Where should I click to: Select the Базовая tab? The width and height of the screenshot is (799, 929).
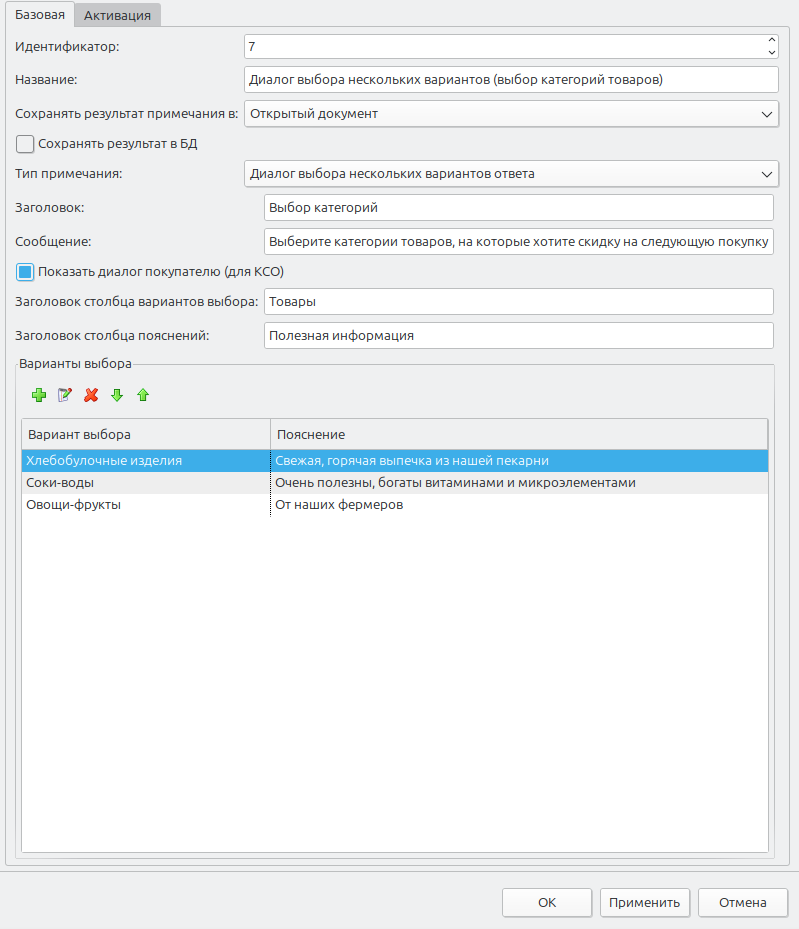(39, 14)
